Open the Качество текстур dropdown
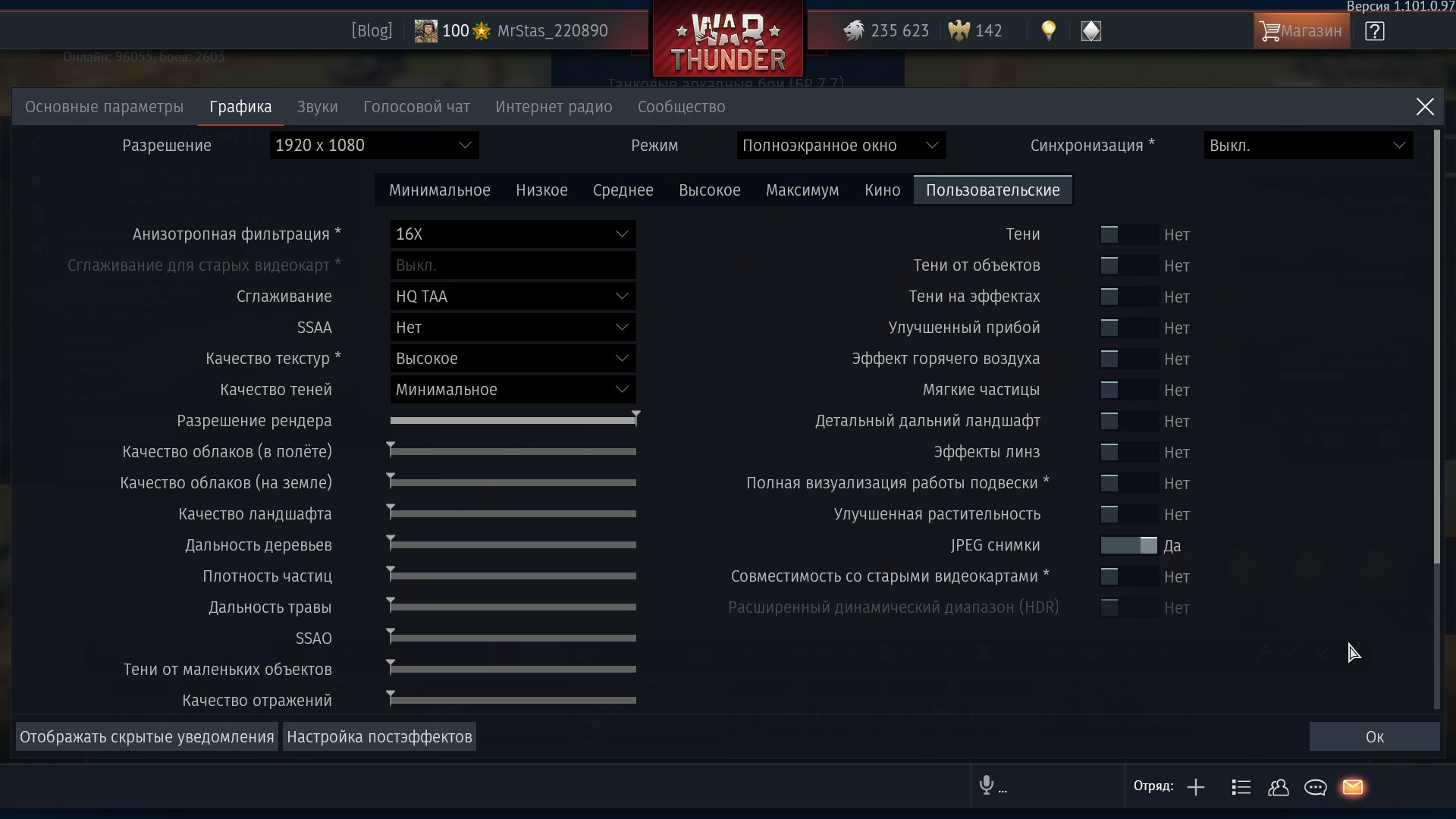 [513, 359]
